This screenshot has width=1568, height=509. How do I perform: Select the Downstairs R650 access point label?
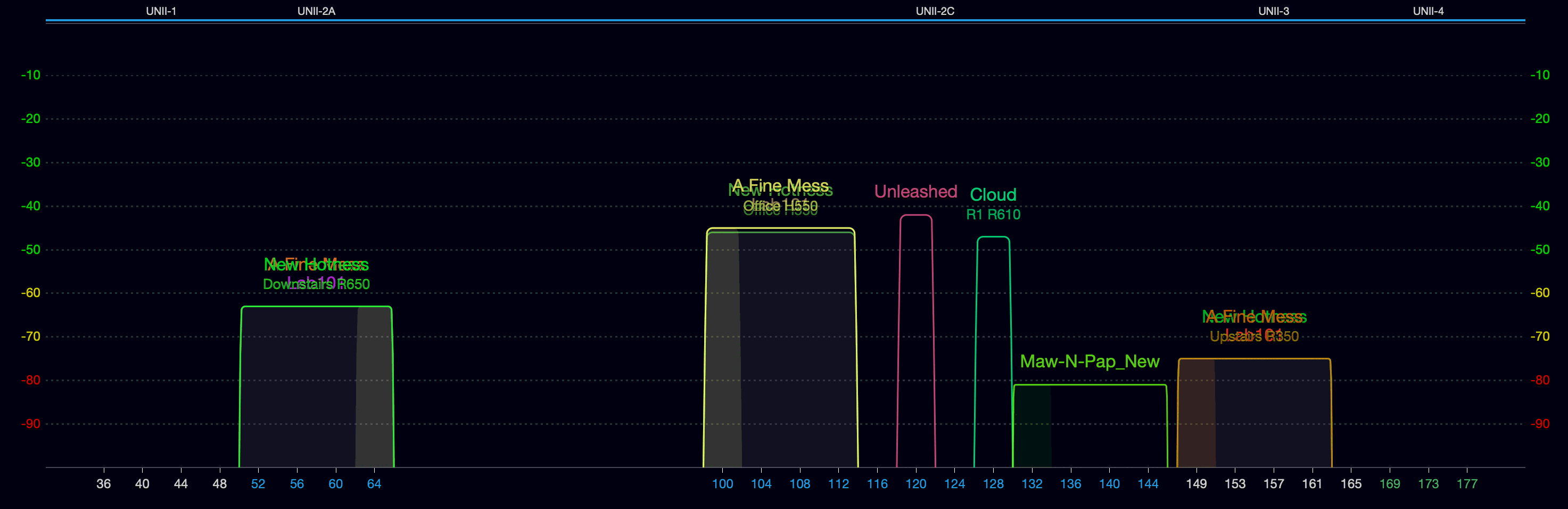coord(316,284)
